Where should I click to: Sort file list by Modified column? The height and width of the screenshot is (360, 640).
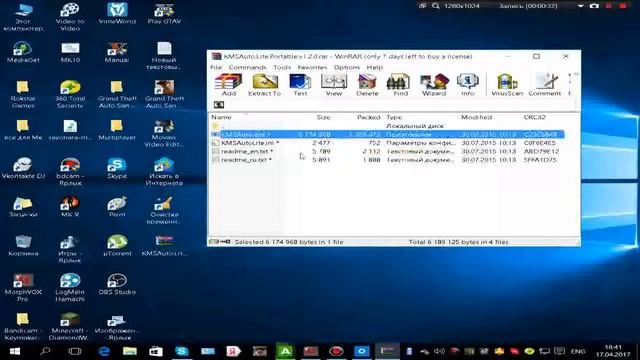476,117
